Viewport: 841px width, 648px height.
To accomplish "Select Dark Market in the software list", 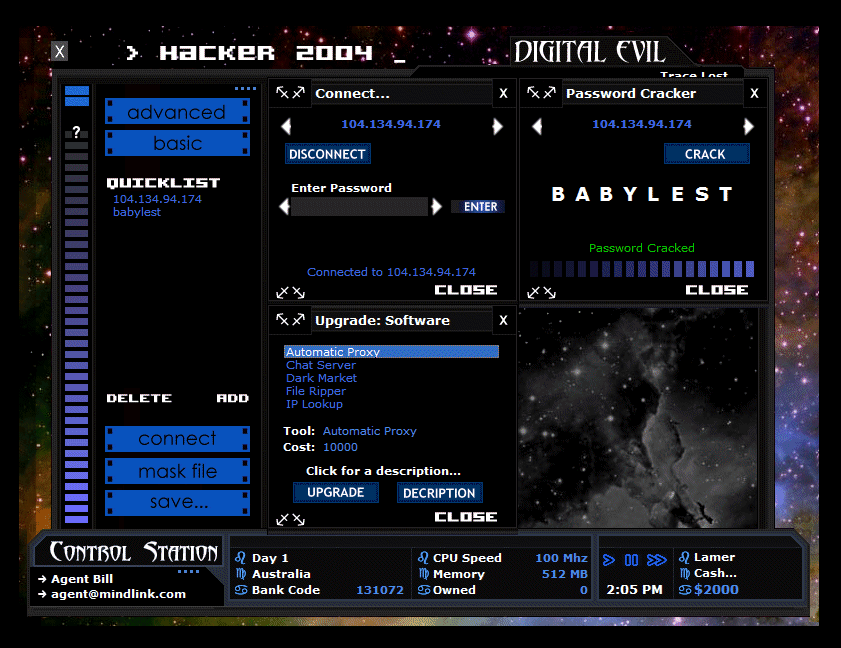I will pyautogui.click(x=321, y=378).
